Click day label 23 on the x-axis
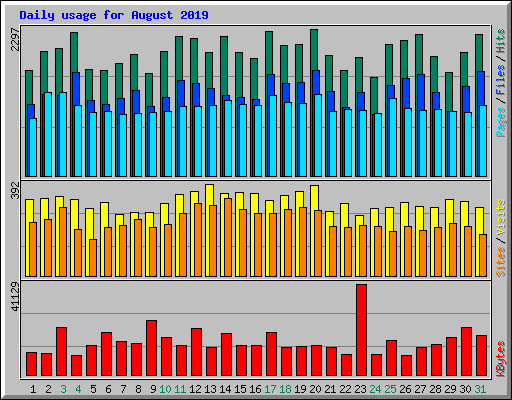Screen dimensions: 512x400 (x=360, y=389)
